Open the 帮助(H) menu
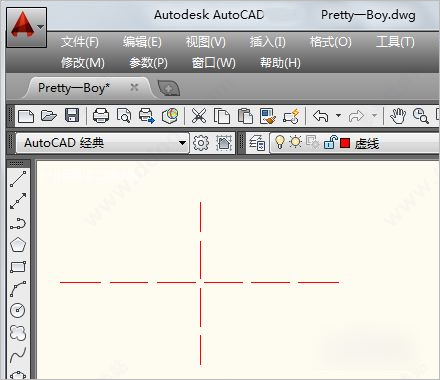Viewport: 440px width, 380px height. click(x=280, y=63)
